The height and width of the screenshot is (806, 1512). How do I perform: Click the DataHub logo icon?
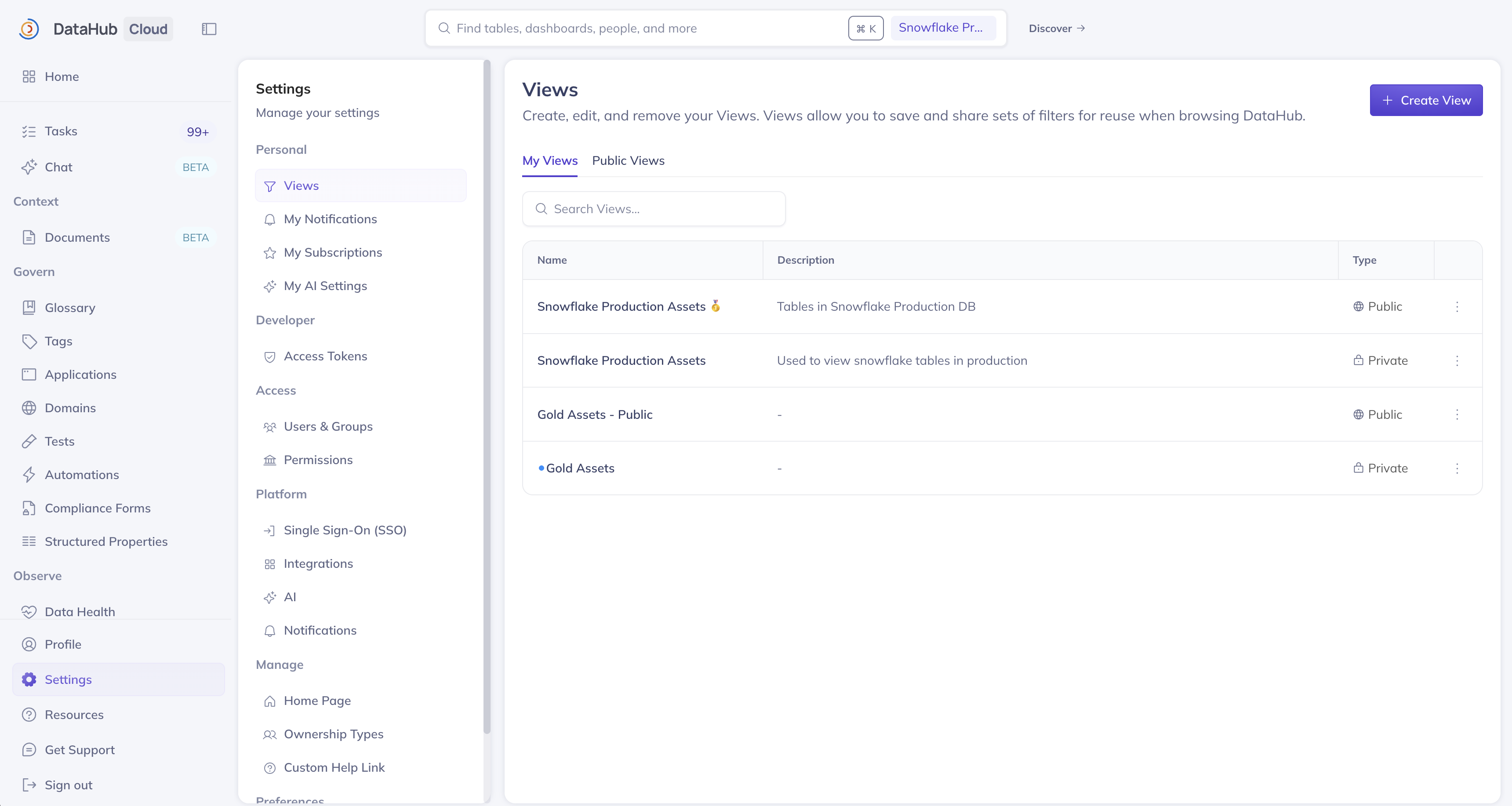29,29
